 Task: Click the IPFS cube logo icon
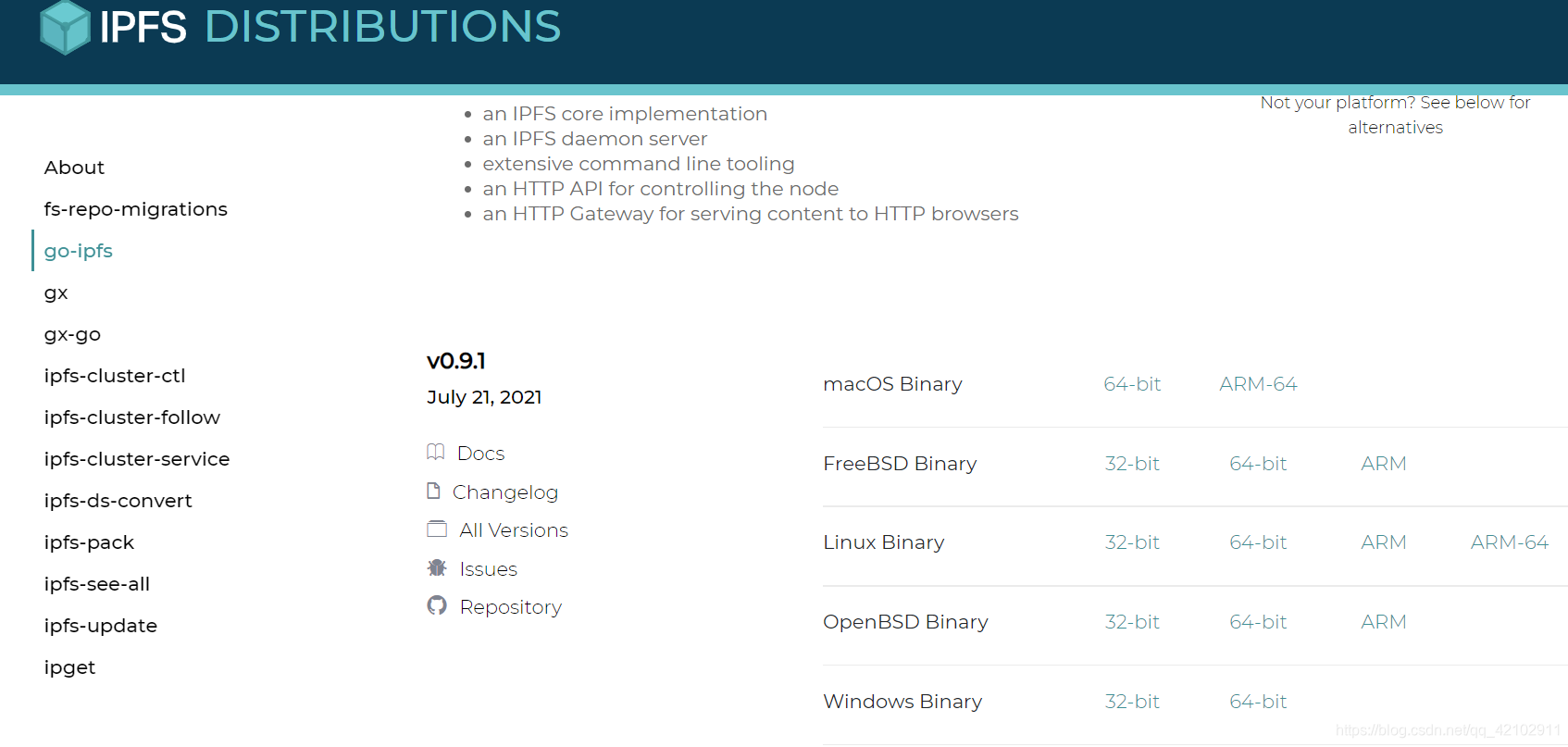(x=65, y=27)
